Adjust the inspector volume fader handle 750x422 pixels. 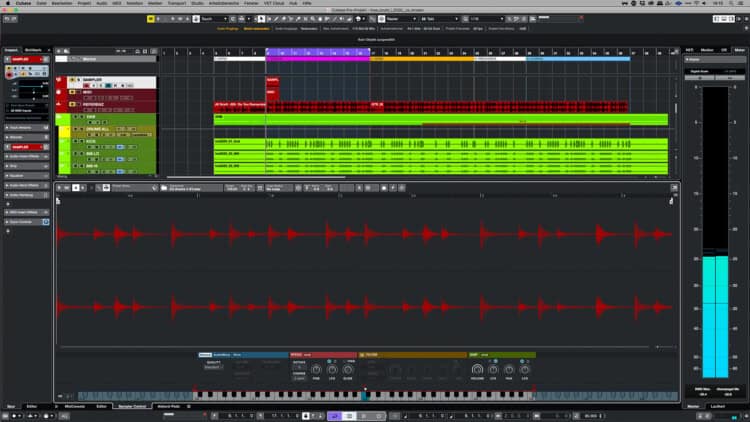coord(41,86)
